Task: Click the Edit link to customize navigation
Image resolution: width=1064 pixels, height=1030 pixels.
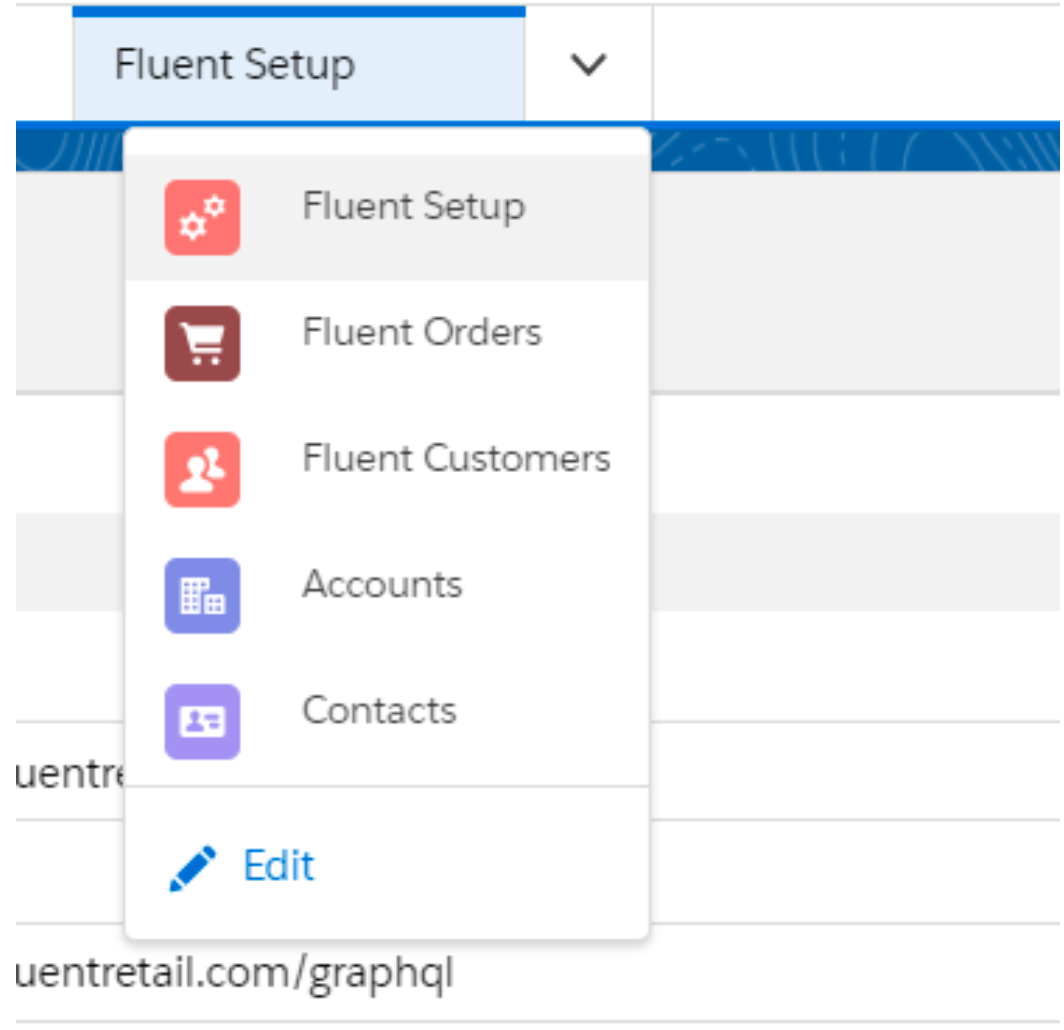Action: pos(279,866)
